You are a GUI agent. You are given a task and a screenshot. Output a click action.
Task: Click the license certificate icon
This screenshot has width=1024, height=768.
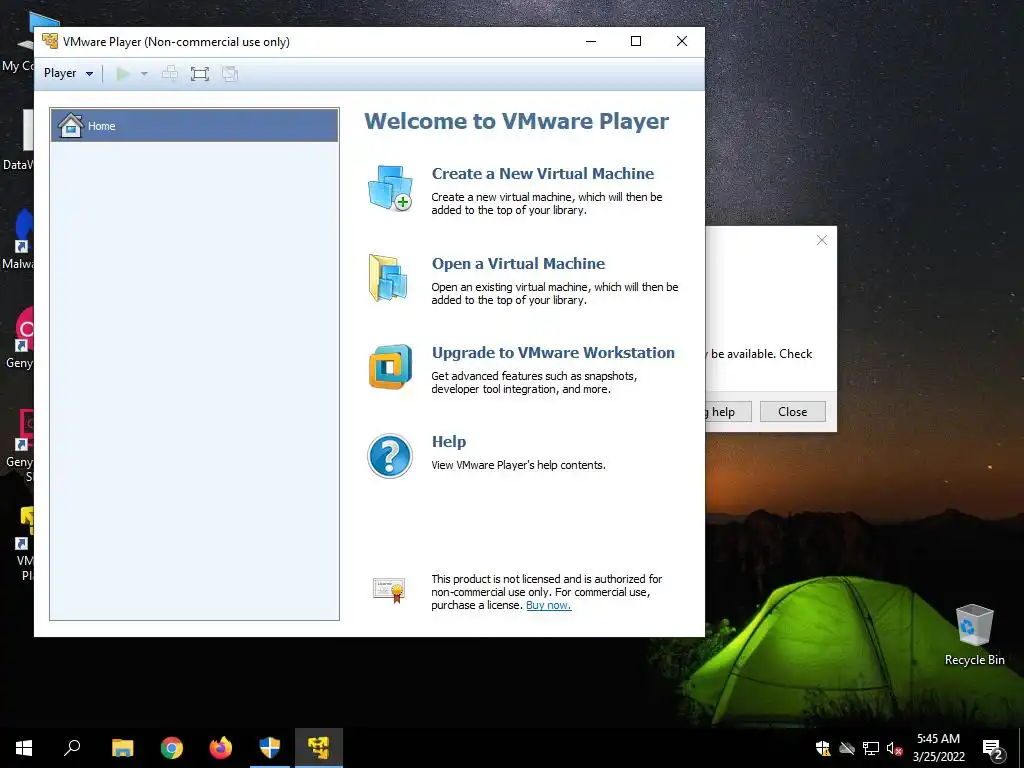(x=389, y=590)
